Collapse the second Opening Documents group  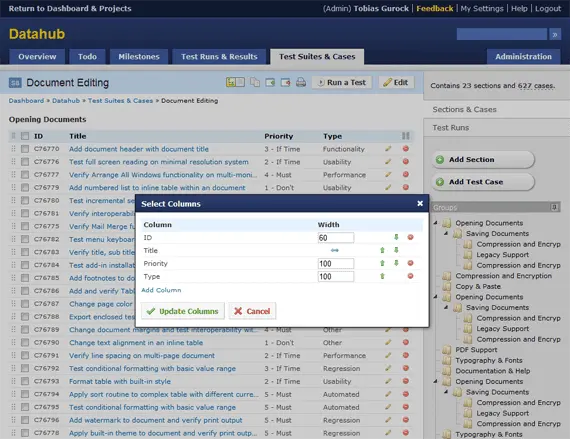point(435,297)
